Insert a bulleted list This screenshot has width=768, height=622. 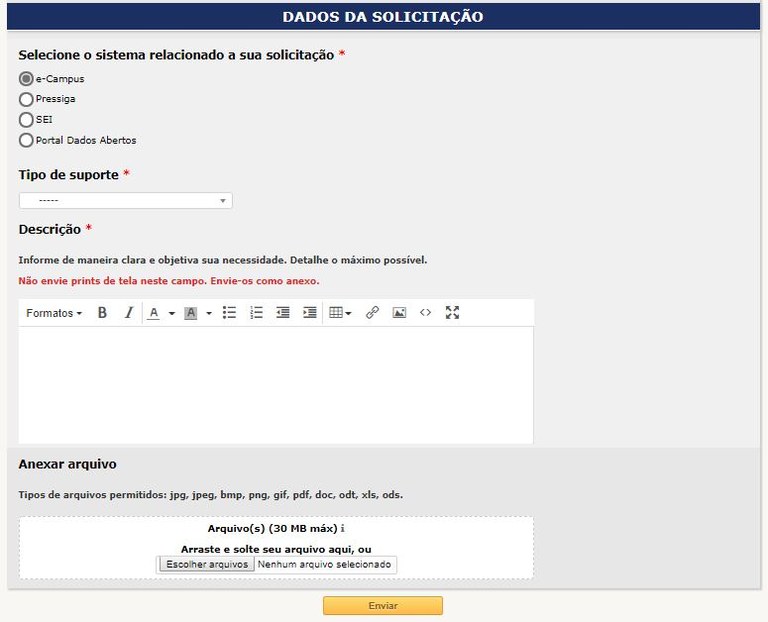click(x=229, y=313)
